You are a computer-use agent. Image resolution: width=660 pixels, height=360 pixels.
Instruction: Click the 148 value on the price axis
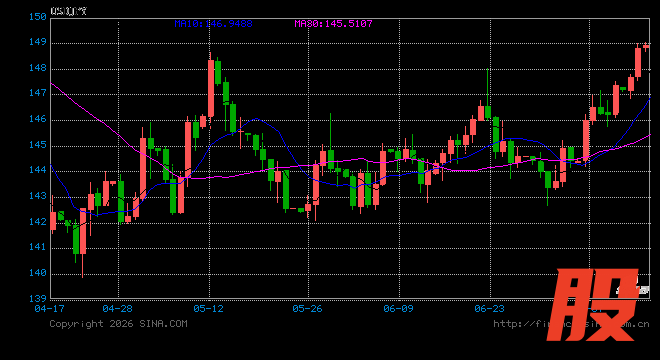(x=37, y=68)
